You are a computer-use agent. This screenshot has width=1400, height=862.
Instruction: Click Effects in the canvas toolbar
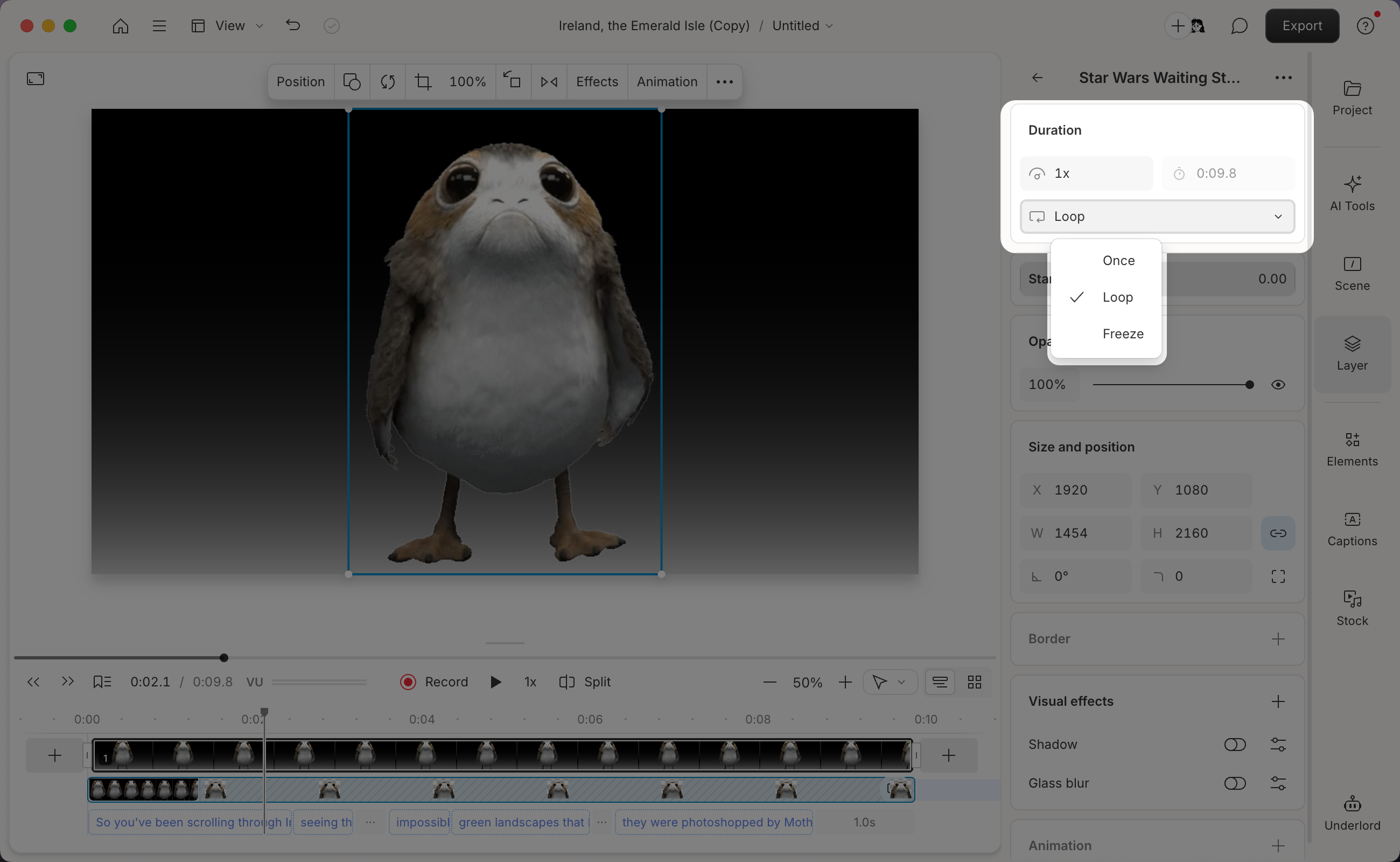(597, 81)
